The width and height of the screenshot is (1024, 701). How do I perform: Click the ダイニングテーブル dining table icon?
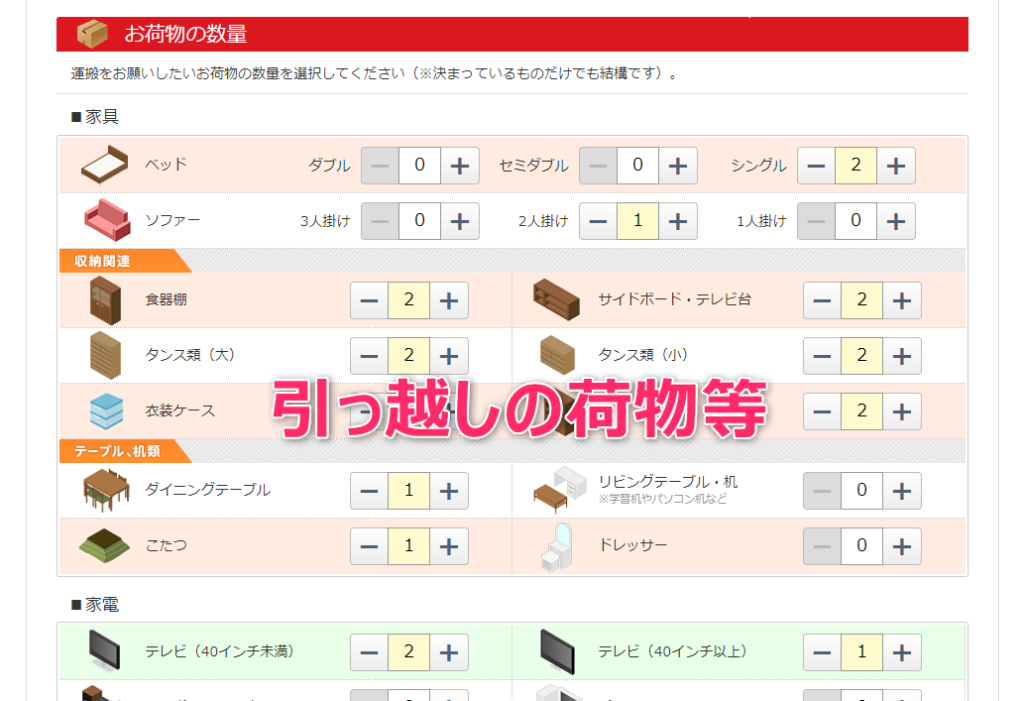coord(106,490)
